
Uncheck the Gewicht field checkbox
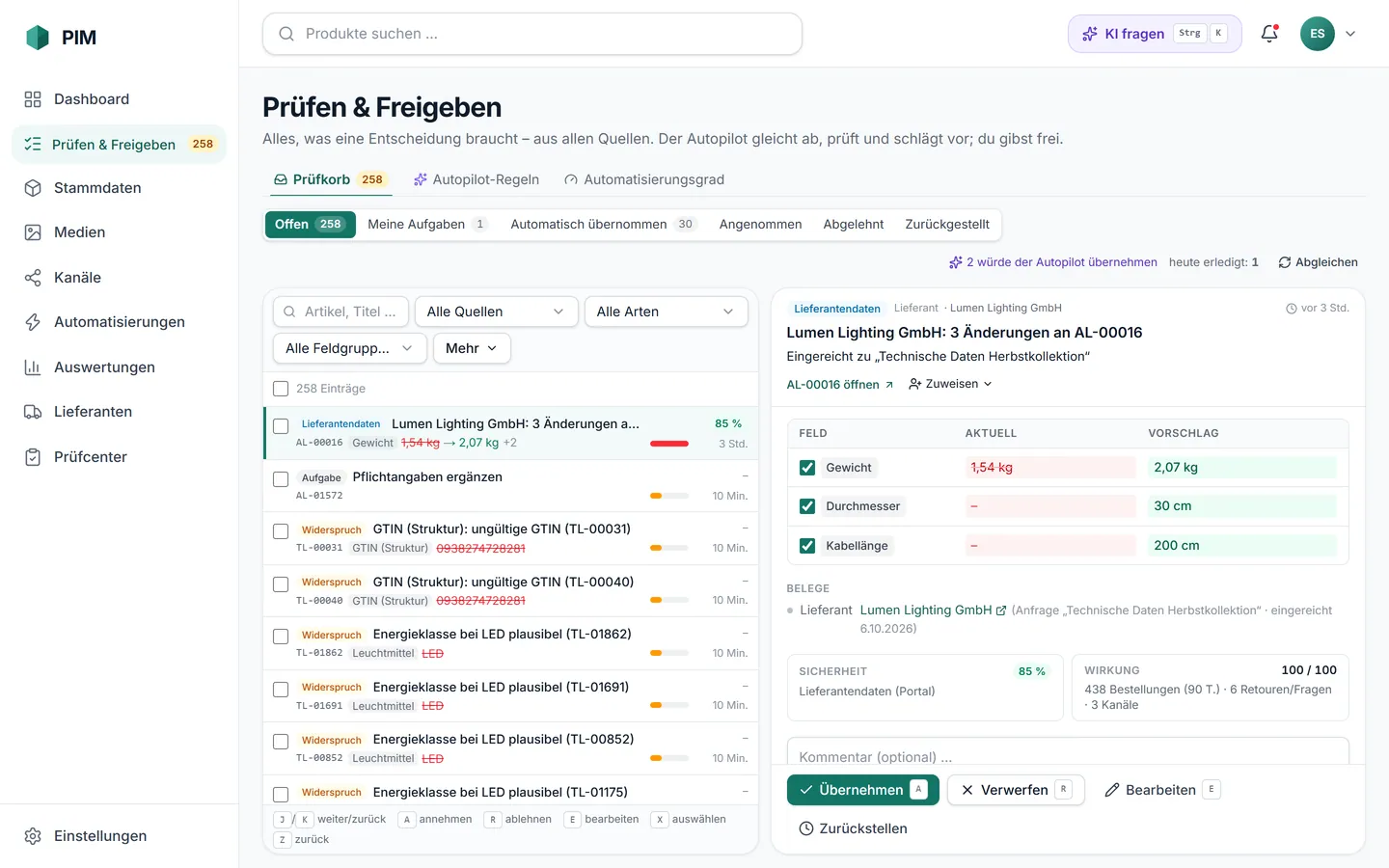(807, 468)
